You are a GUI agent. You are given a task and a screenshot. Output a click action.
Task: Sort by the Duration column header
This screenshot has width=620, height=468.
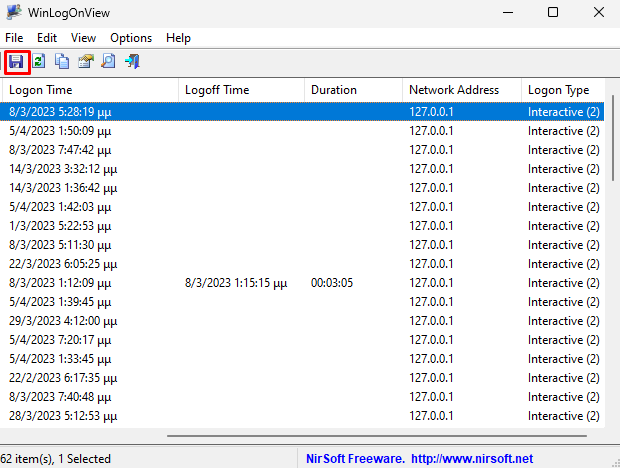click(353, 90)
